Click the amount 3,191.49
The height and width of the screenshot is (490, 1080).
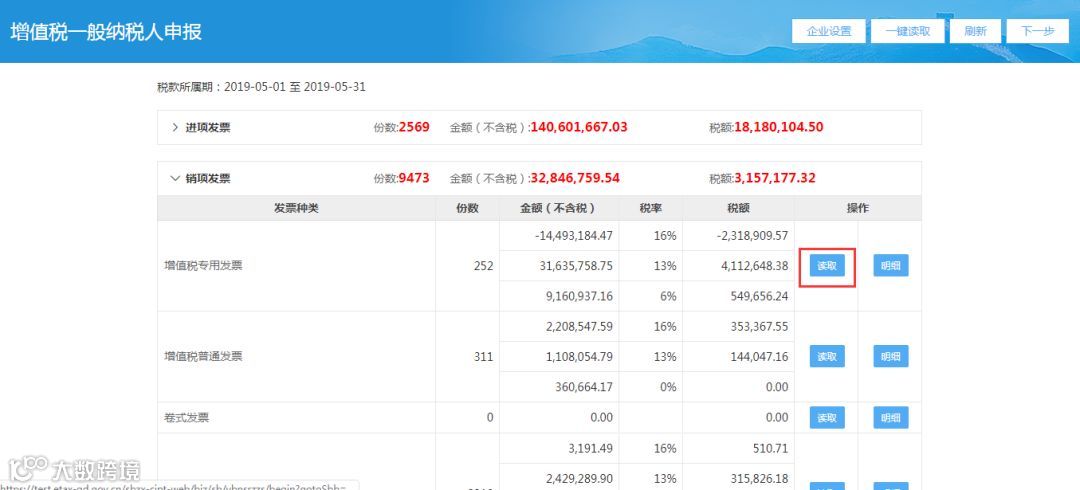pyautogui.click(x=590, y=448)
